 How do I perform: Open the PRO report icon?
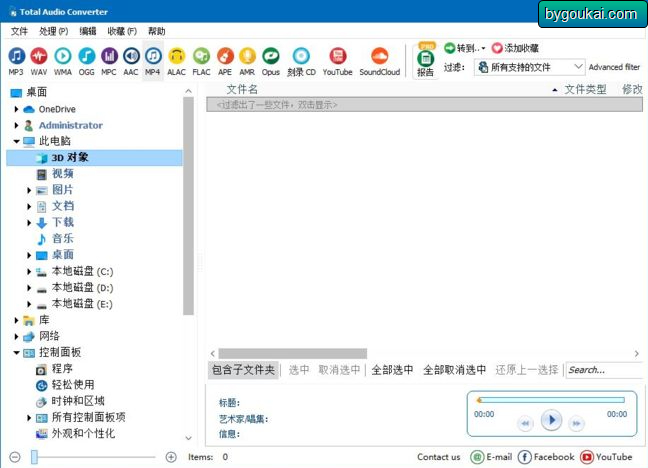[x=425, y=61]
